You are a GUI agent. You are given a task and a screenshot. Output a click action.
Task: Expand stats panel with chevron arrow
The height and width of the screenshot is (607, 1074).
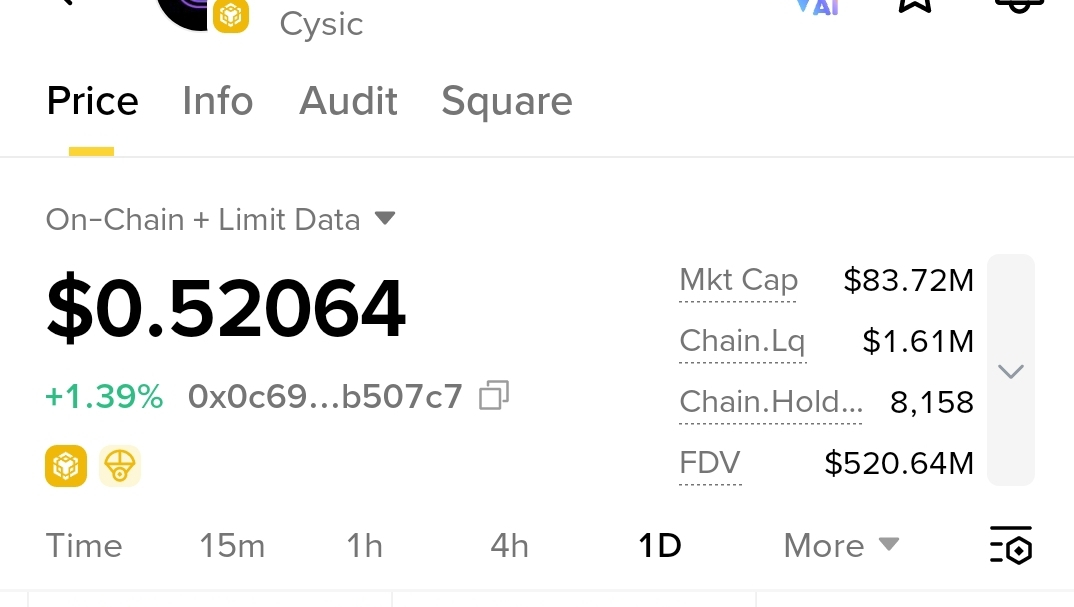pyautogui.click(x=1011, y=371)
